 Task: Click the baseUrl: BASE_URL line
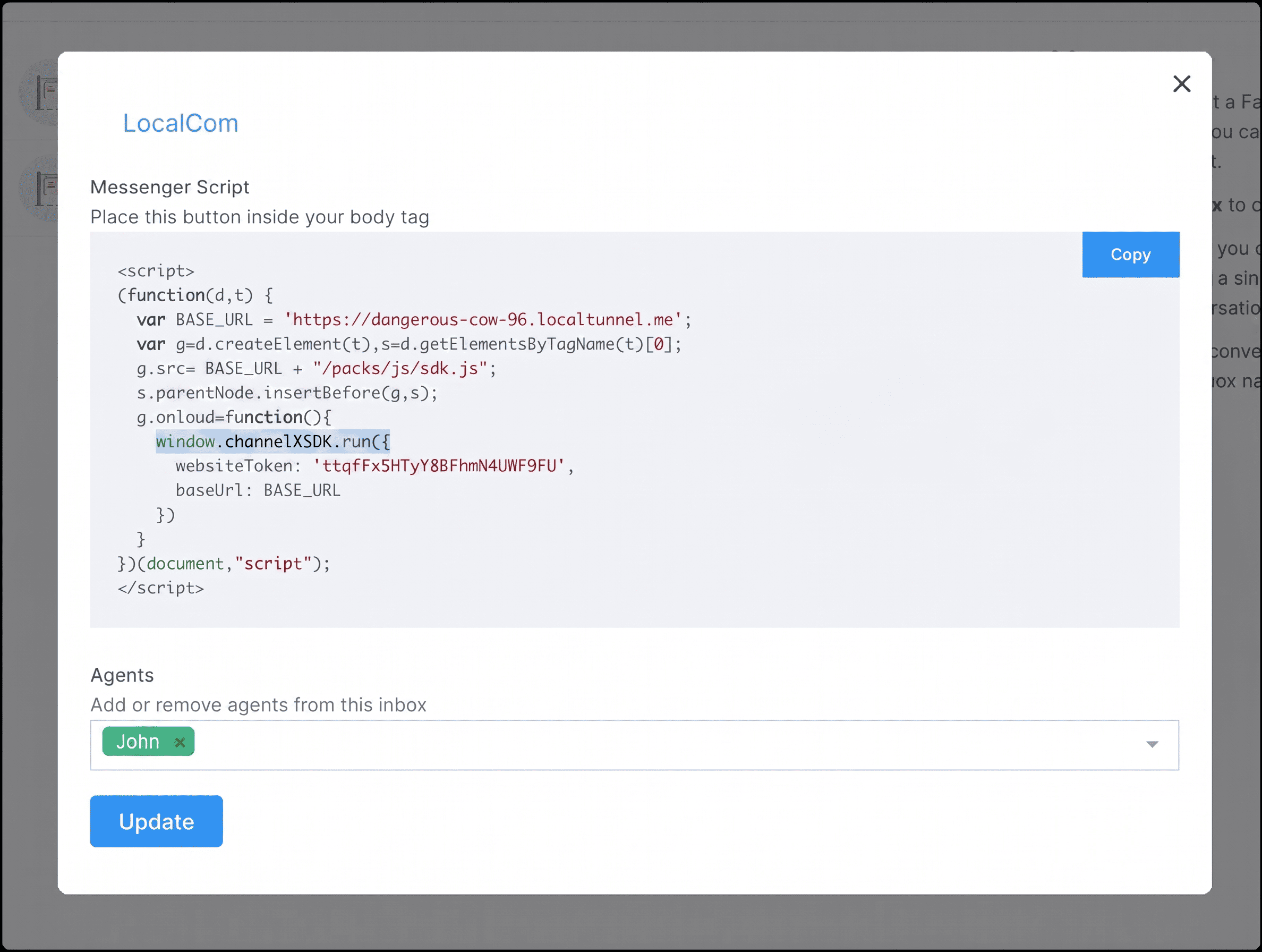[x=258, y=490]
